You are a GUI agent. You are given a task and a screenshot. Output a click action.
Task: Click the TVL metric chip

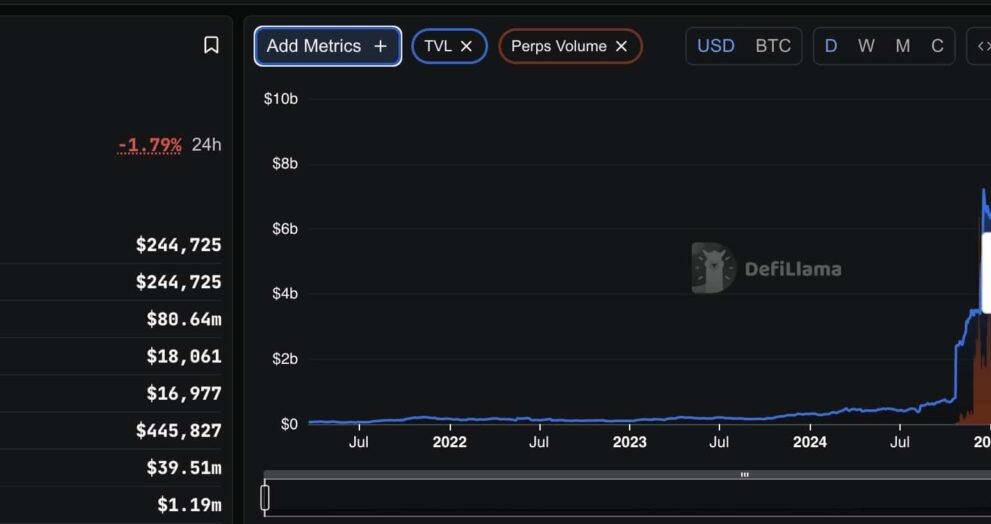(x=438, y=46)
